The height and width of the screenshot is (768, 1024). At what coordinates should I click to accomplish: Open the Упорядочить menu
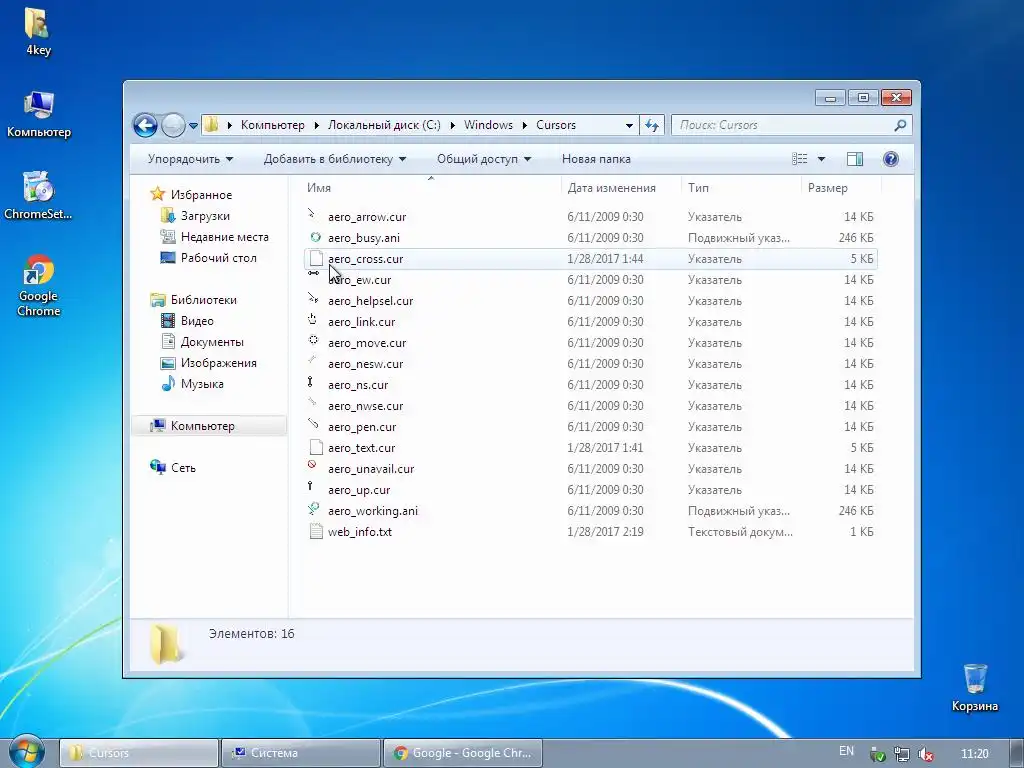pos(190,159)
